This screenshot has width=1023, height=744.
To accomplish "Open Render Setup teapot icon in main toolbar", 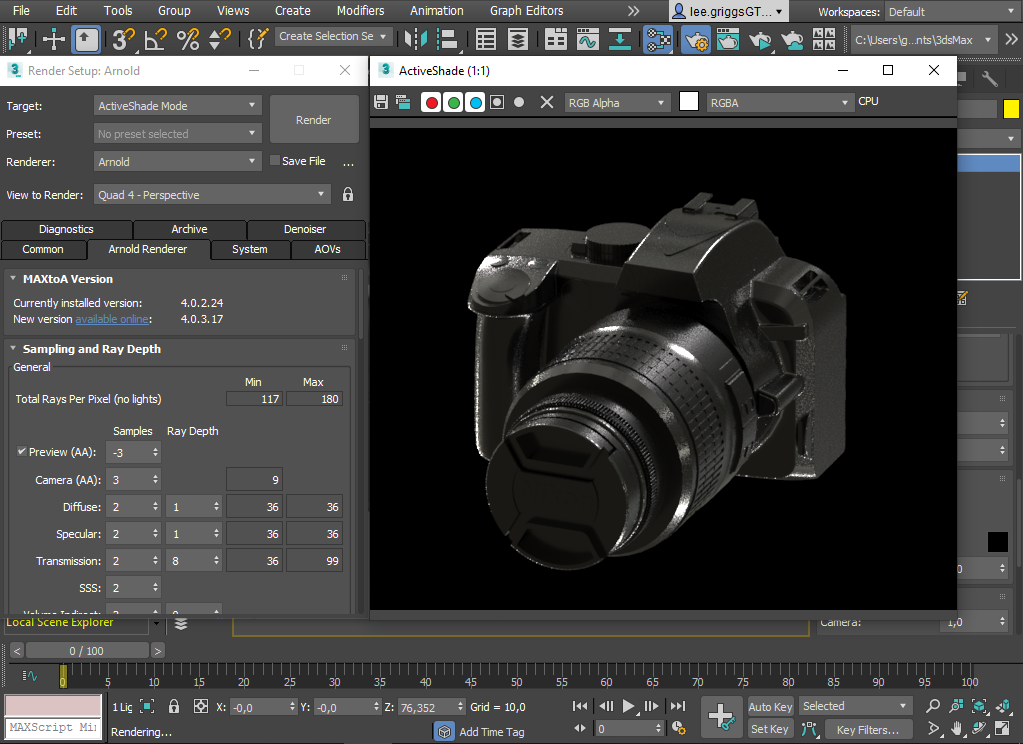I will click(696, 40).
